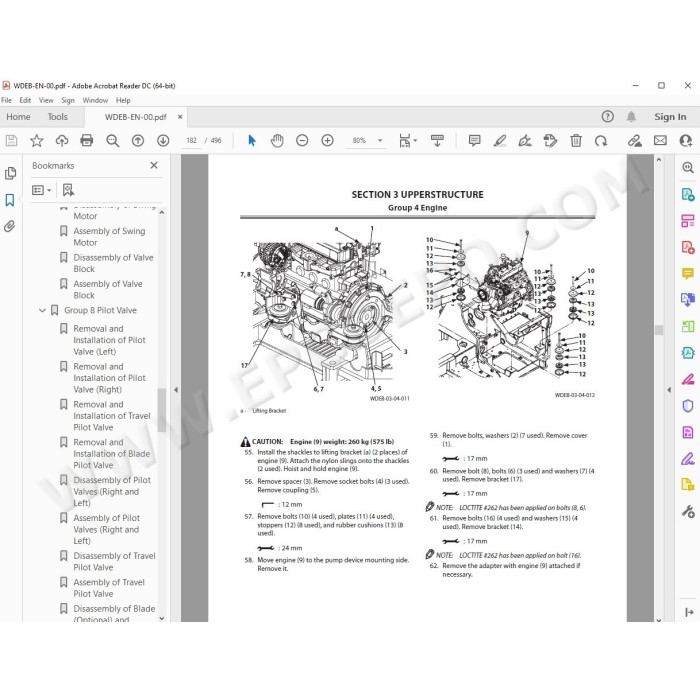
Task: Click the zoom percentage field showing 80%
Action: tap(359, 141)
